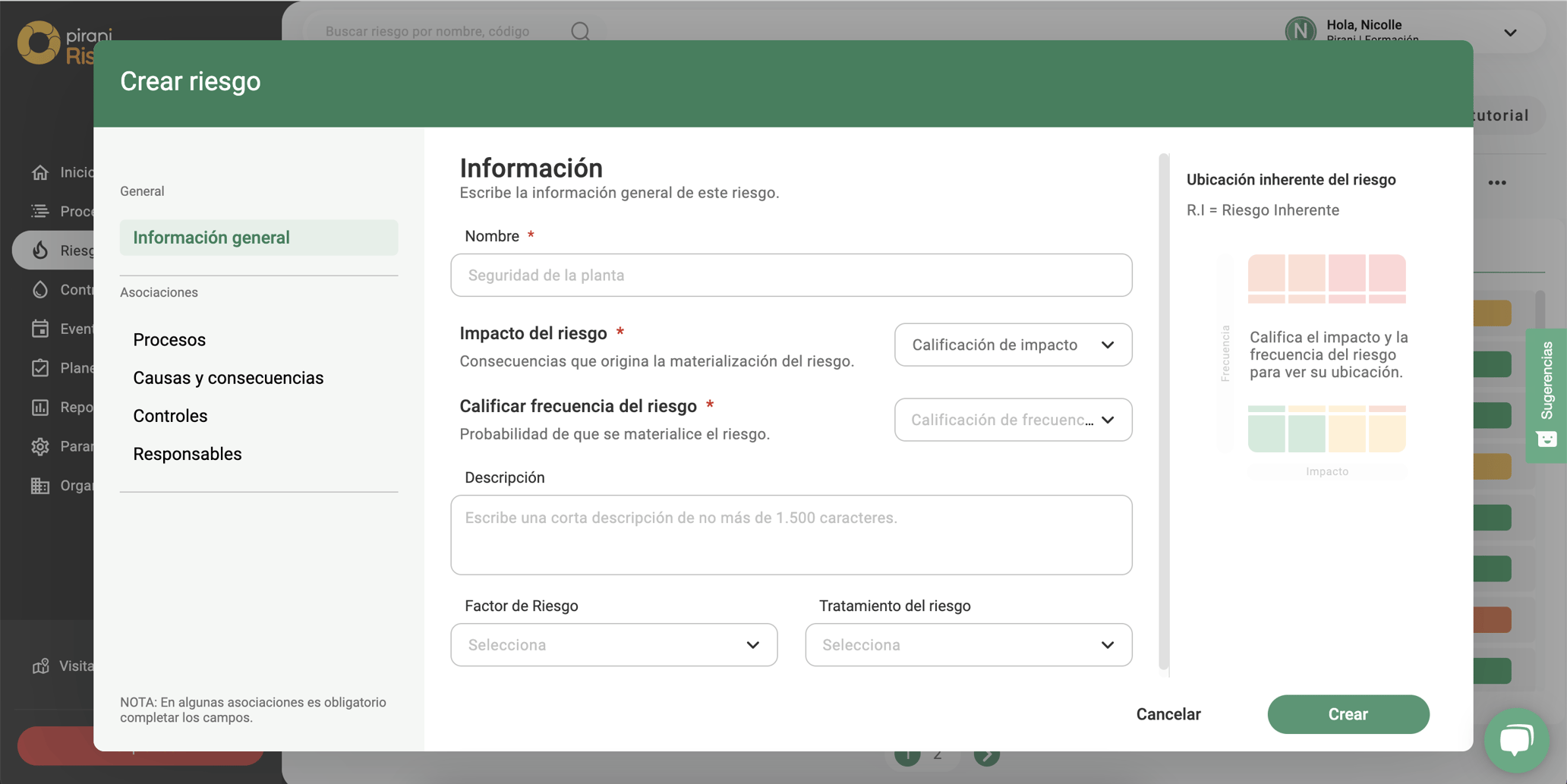Expand the user account chevron for Nicolle

(1510, 33)
